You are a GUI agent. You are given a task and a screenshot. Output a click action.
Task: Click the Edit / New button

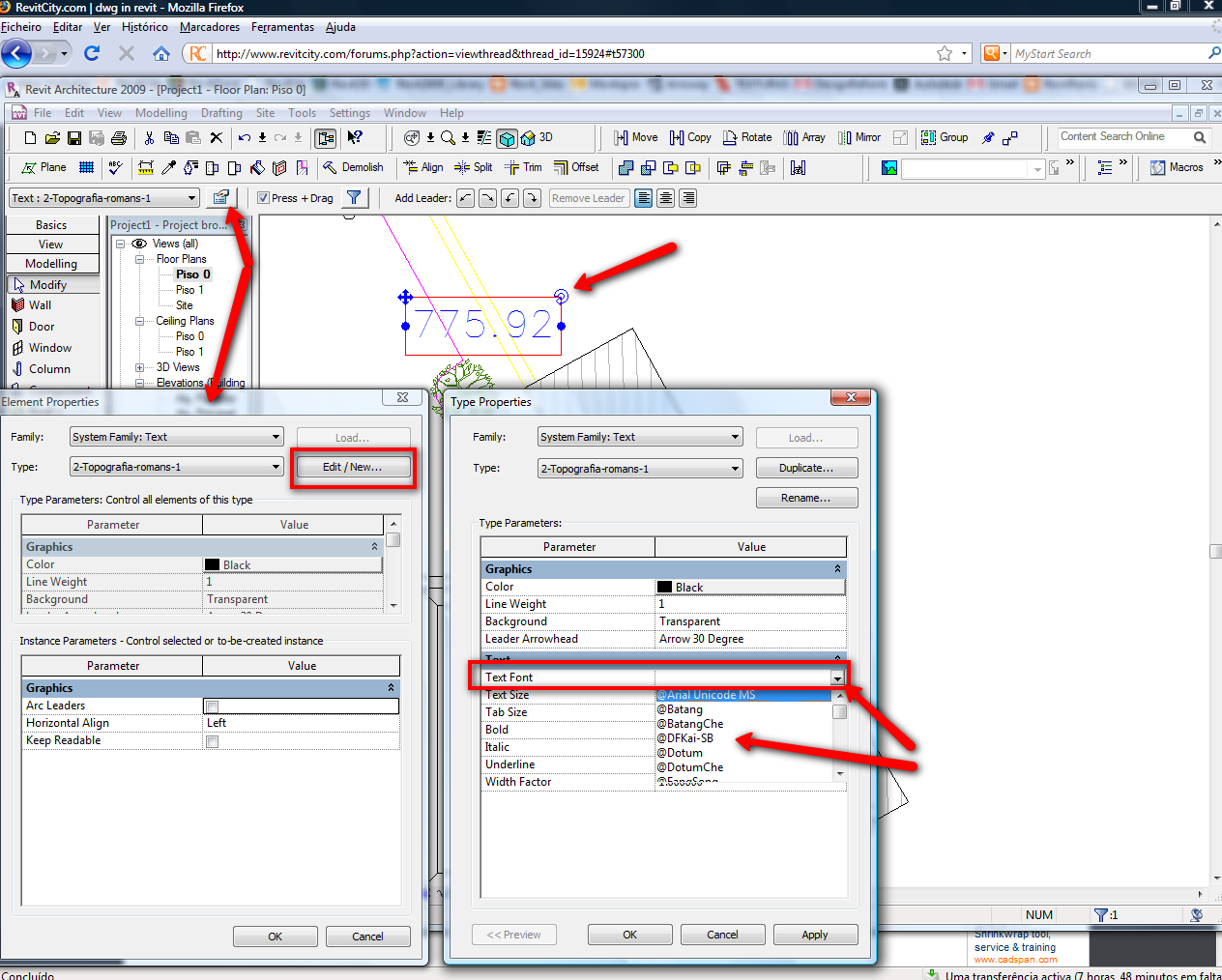click(x=352, y=467)
